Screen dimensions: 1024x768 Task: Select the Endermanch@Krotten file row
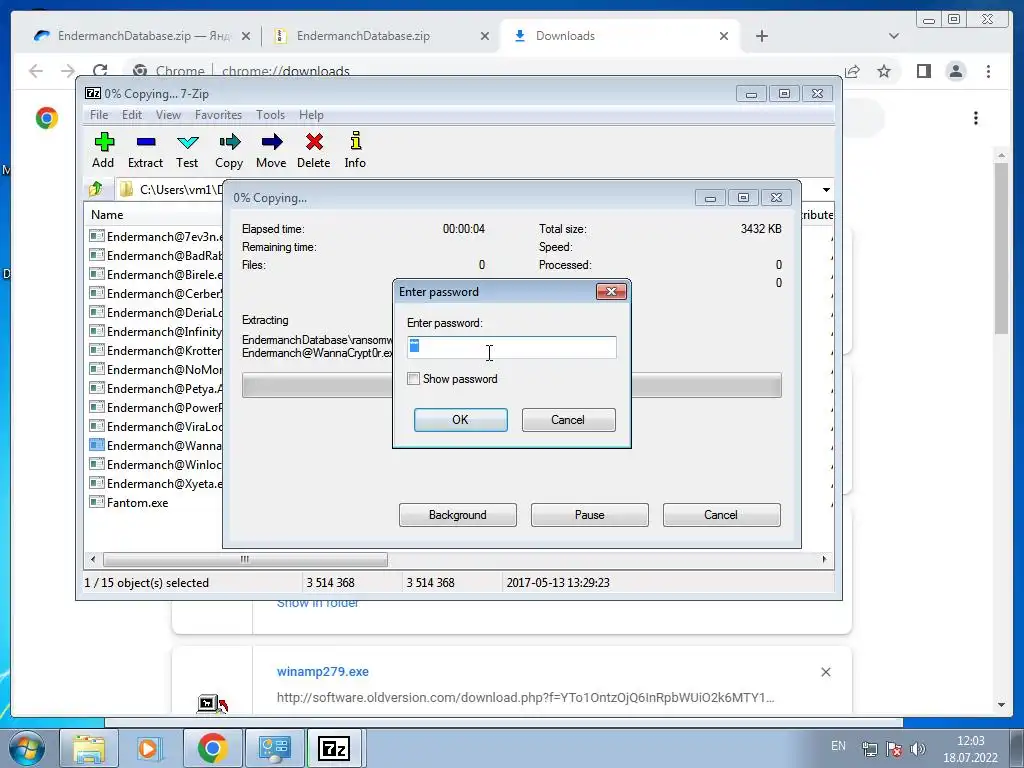coord(155,351)
